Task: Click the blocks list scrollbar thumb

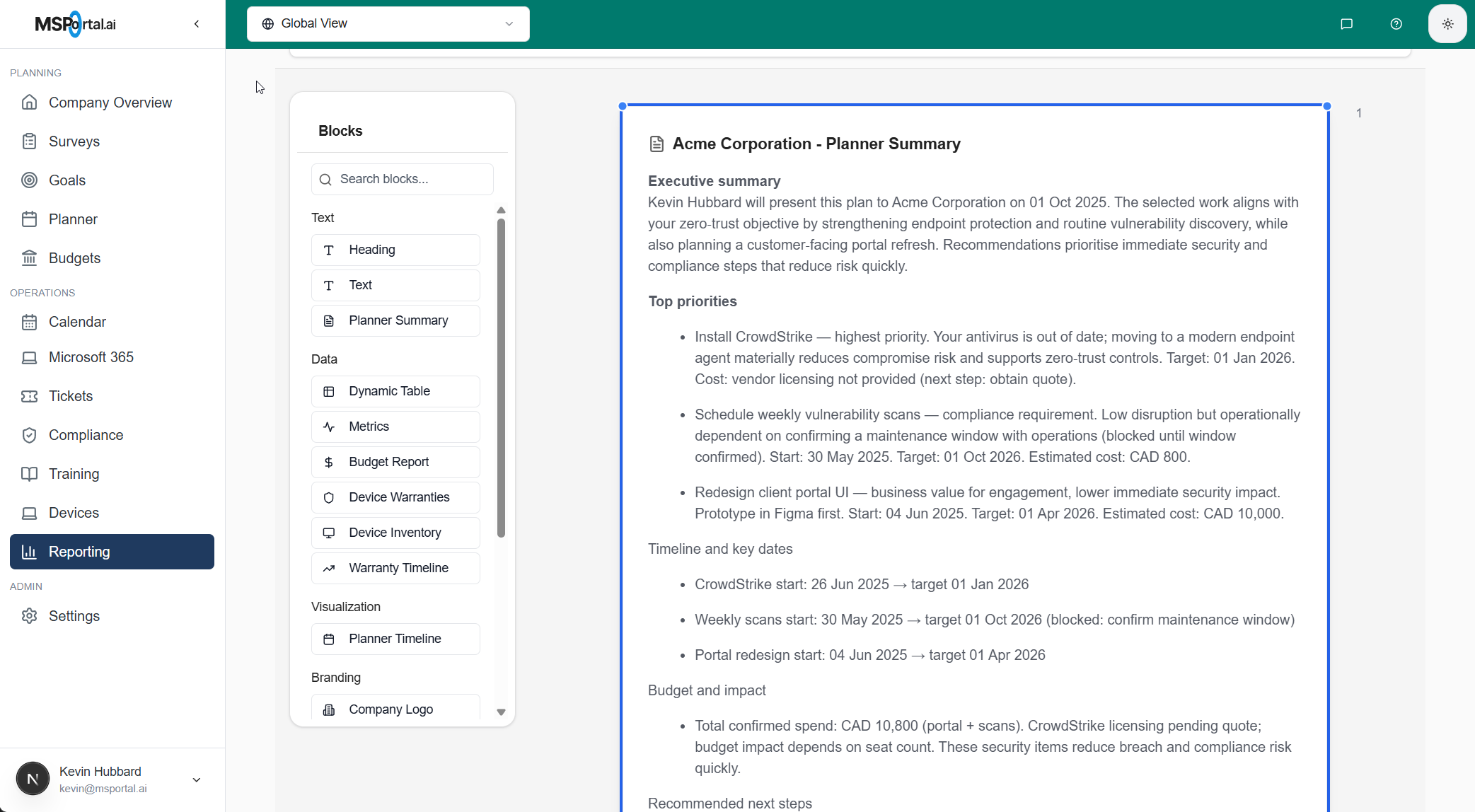Action: pyautogui.click(x=501, y=378)
